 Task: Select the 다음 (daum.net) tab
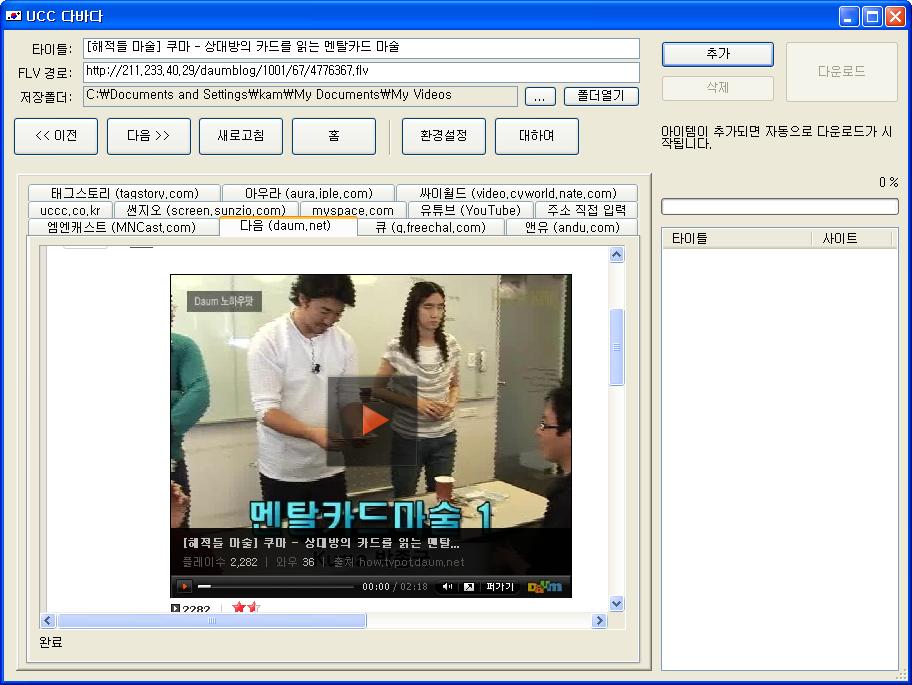[x=286, y=226]
